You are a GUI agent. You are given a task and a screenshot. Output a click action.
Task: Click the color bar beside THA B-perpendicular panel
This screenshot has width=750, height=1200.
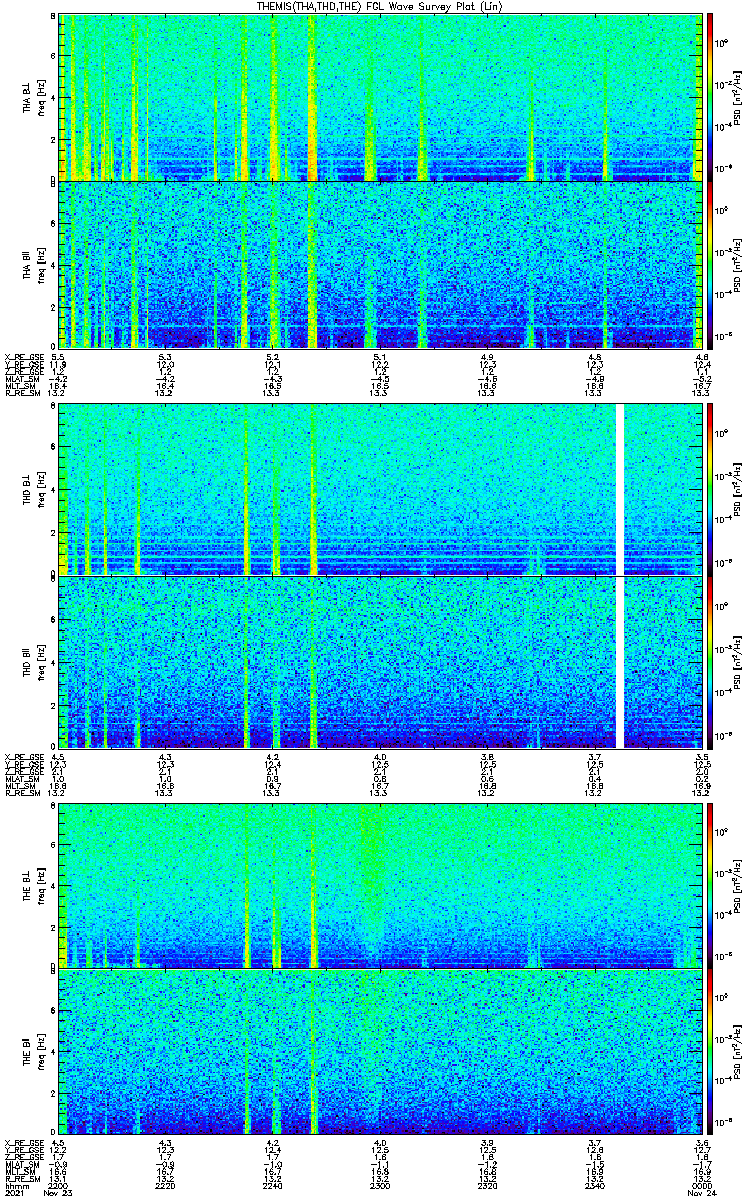[711, 98]
